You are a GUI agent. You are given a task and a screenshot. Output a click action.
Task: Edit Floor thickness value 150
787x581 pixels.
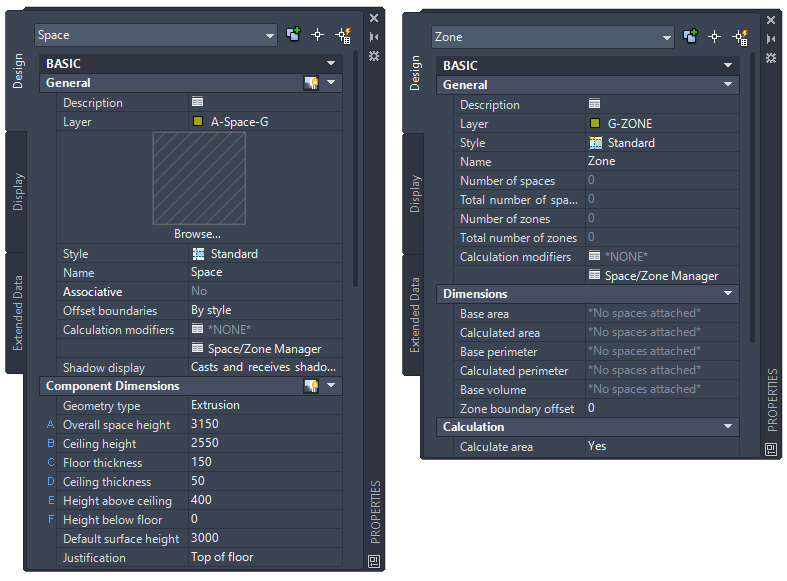(x=266, y=463)
